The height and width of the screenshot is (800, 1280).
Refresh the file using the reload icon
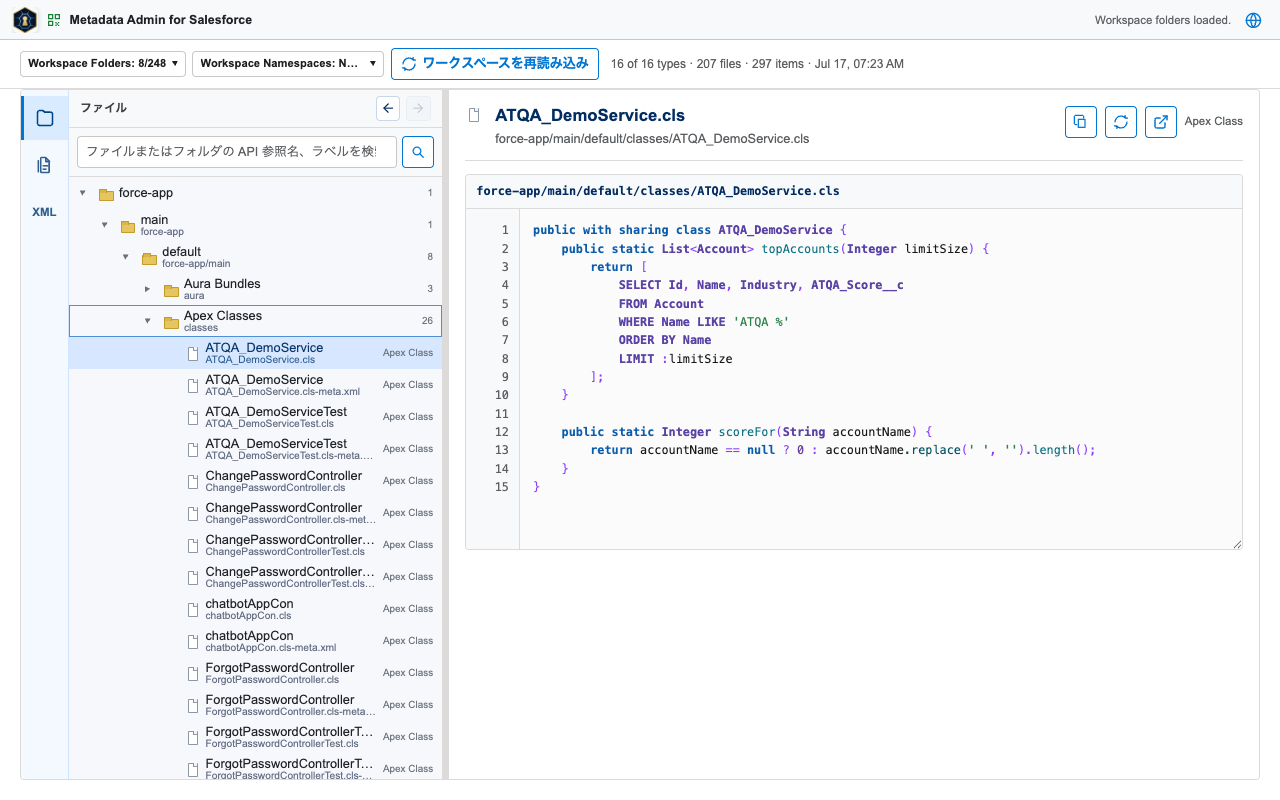point(1121,122)
